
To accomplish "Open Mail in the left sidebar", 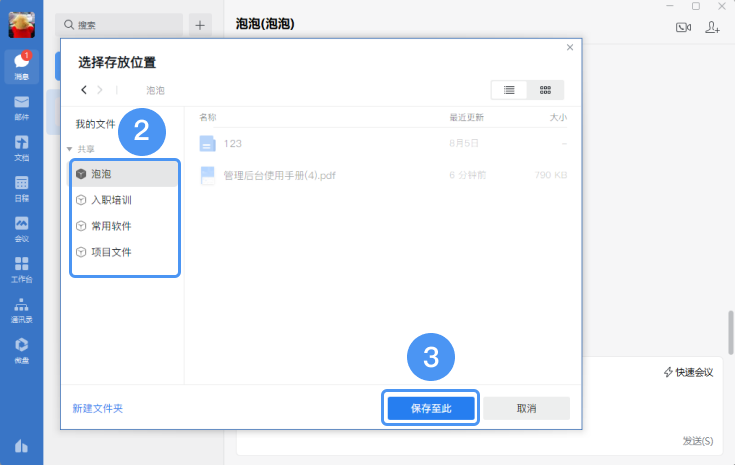I will 21,107.
